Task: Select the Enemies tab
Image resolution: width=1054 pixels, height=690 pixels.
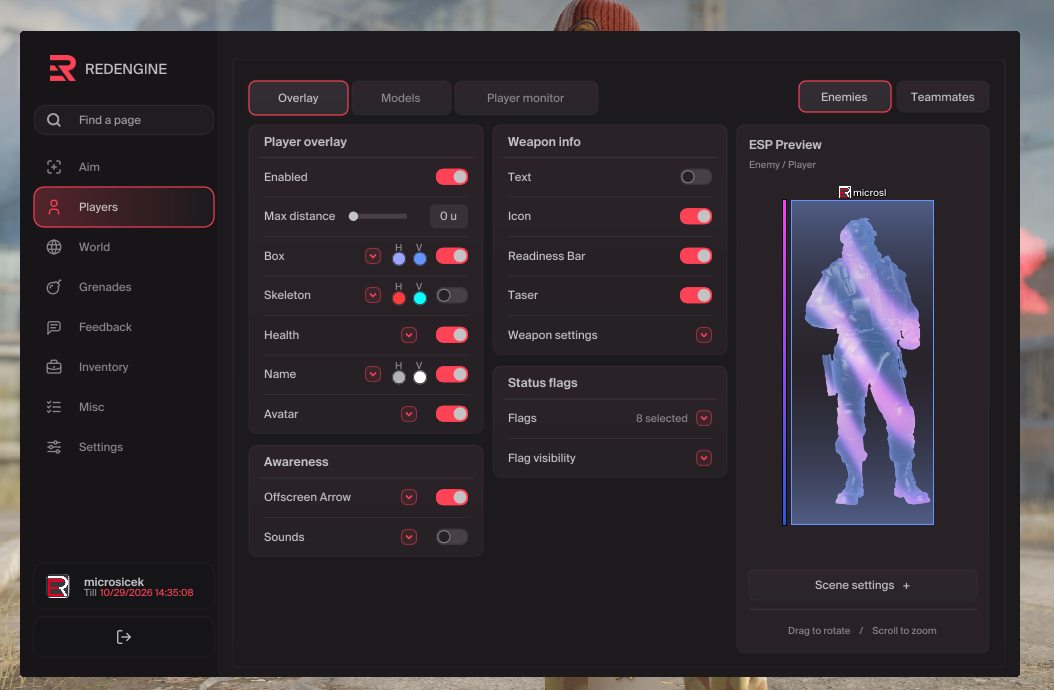Action: pyautogui.click(x=844, y=97)
